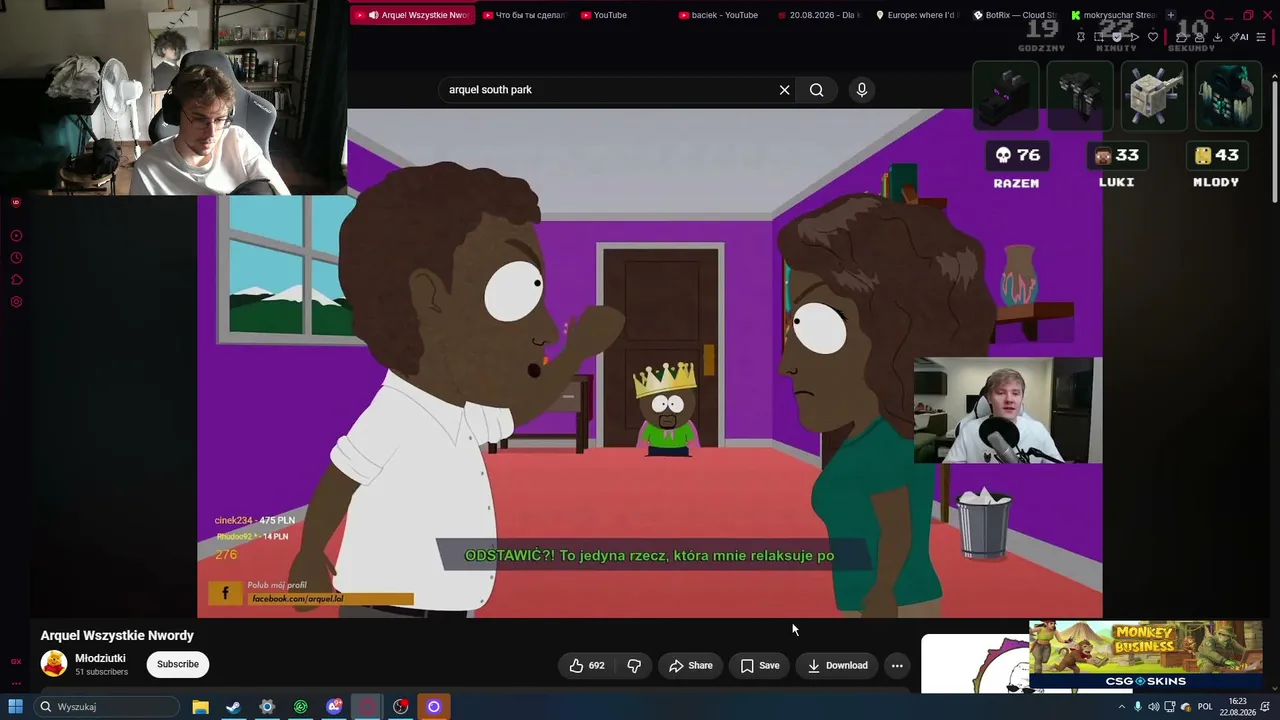Open the Monkey Business CSG Skins ad
Image resolution: width=1280 pixels, height=720 pixels.
(1146, 655)
